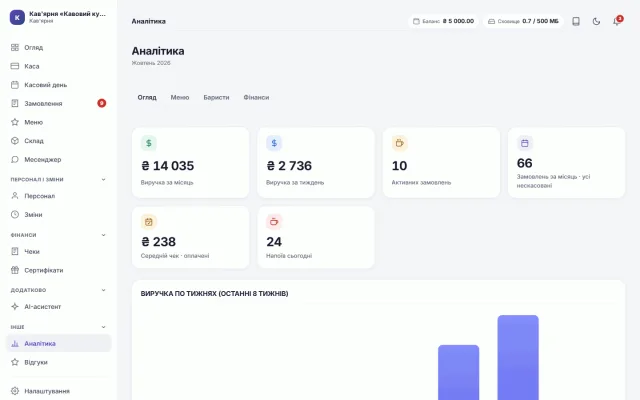
Task: Click the Аналітика bar chart icon
Action: [15, 344]
